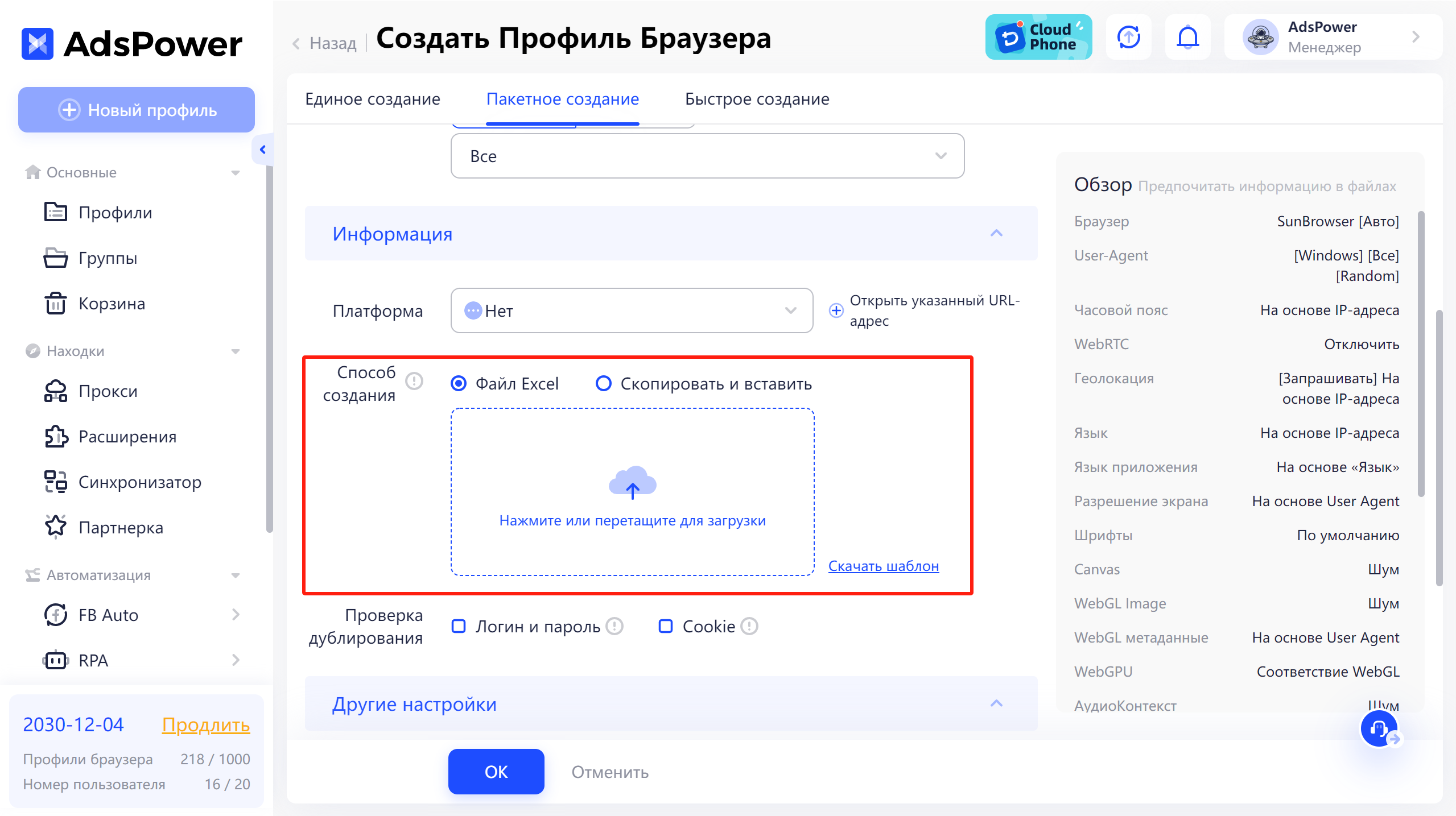This screenshot has width=1456, height=816.
Task: Click the file upload drop zone
Action: (x=633, y=492)
